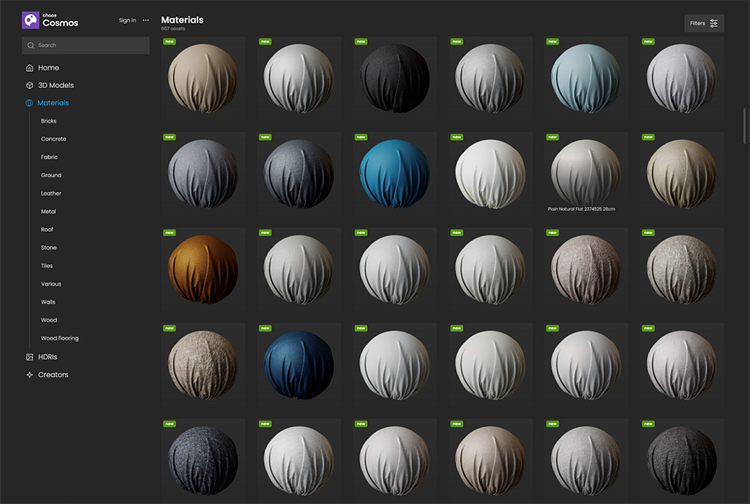
Task: Select the beige fabric material in first row
Action: click(203, 78)
